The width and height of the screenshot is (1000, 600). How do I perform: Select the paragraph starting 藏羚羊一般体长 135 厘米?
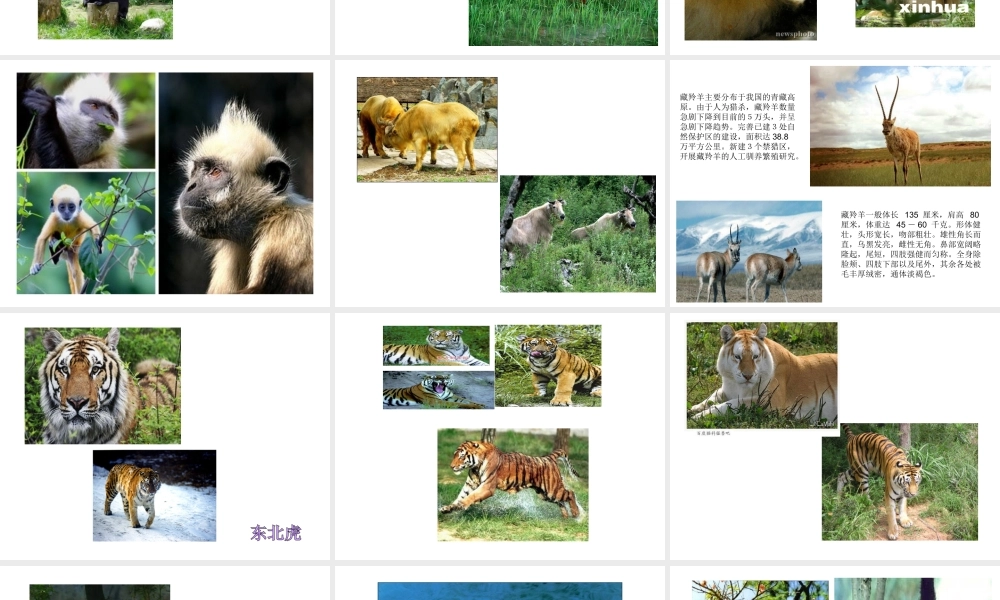tap(910, 244)
